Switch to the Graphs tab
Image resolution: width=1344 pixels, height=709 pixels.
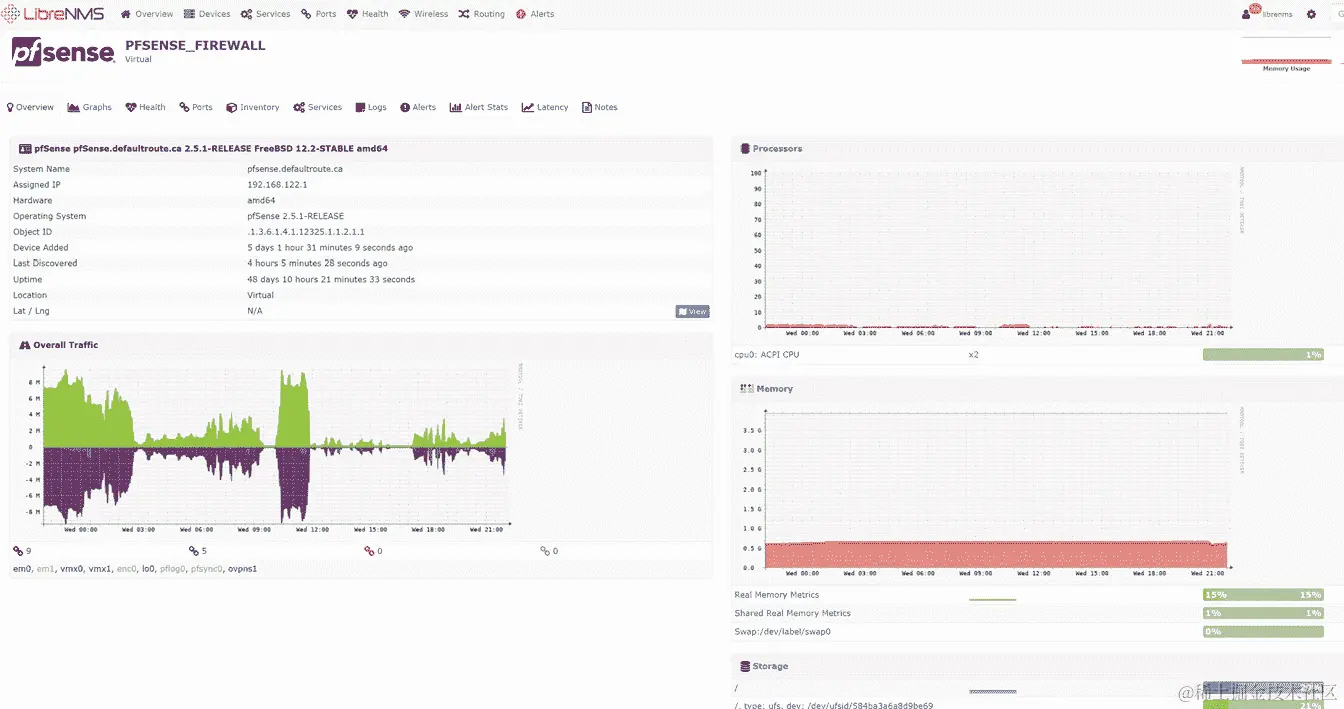[90, 107]
